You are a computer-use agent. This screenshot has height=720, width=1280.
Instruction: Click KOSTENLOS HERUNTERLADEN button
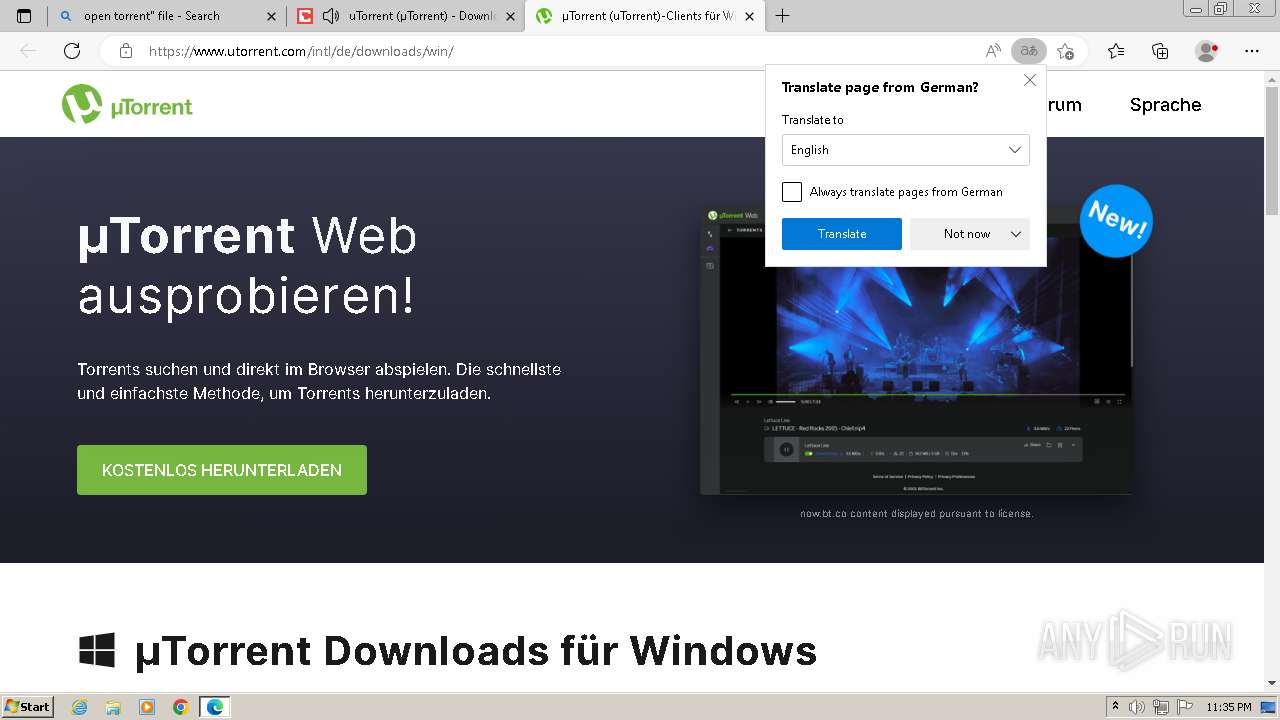click(x=222, y=470)
